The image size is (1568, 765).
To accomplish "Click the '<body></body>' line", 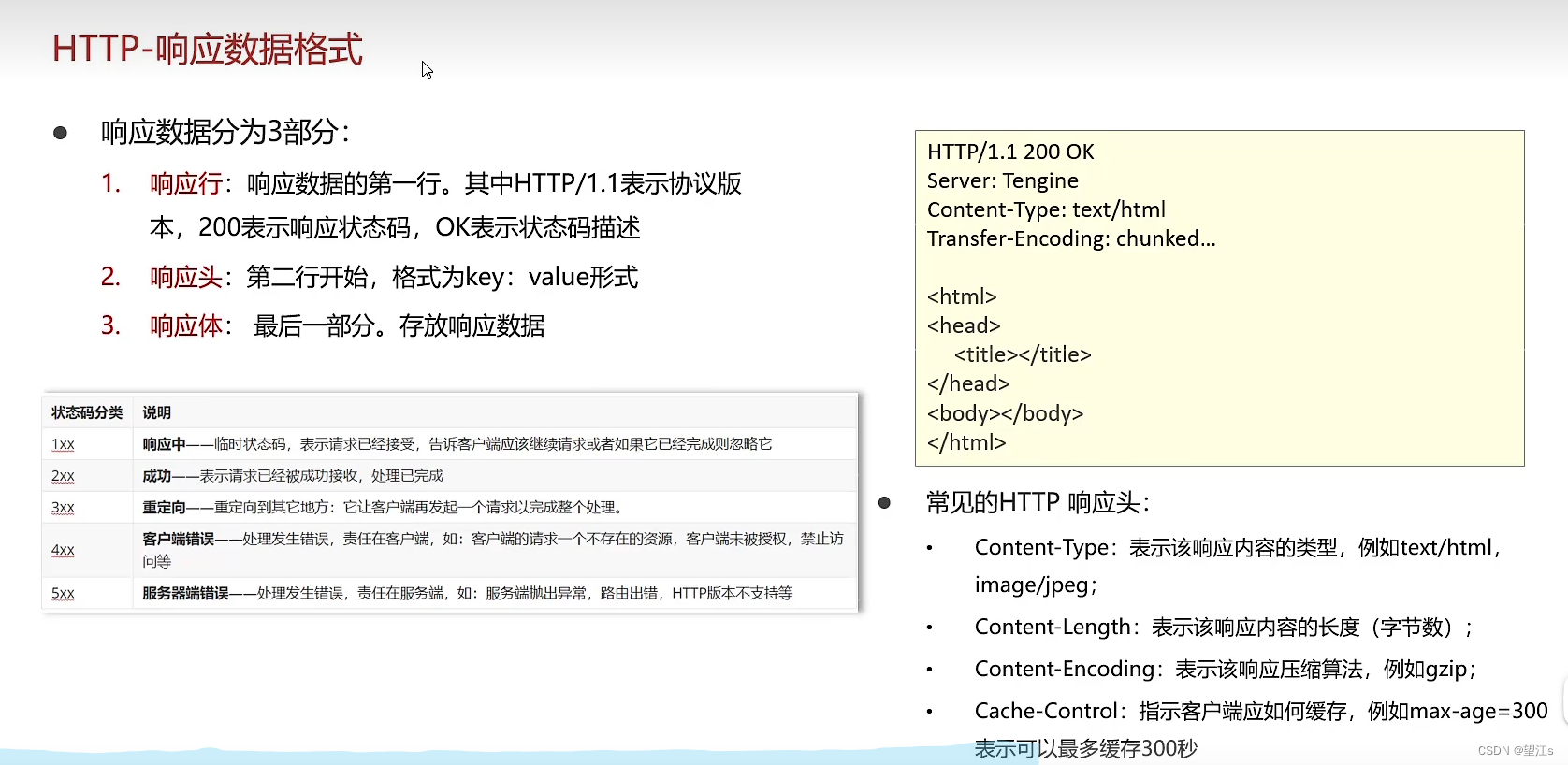I will point(1005,413).
